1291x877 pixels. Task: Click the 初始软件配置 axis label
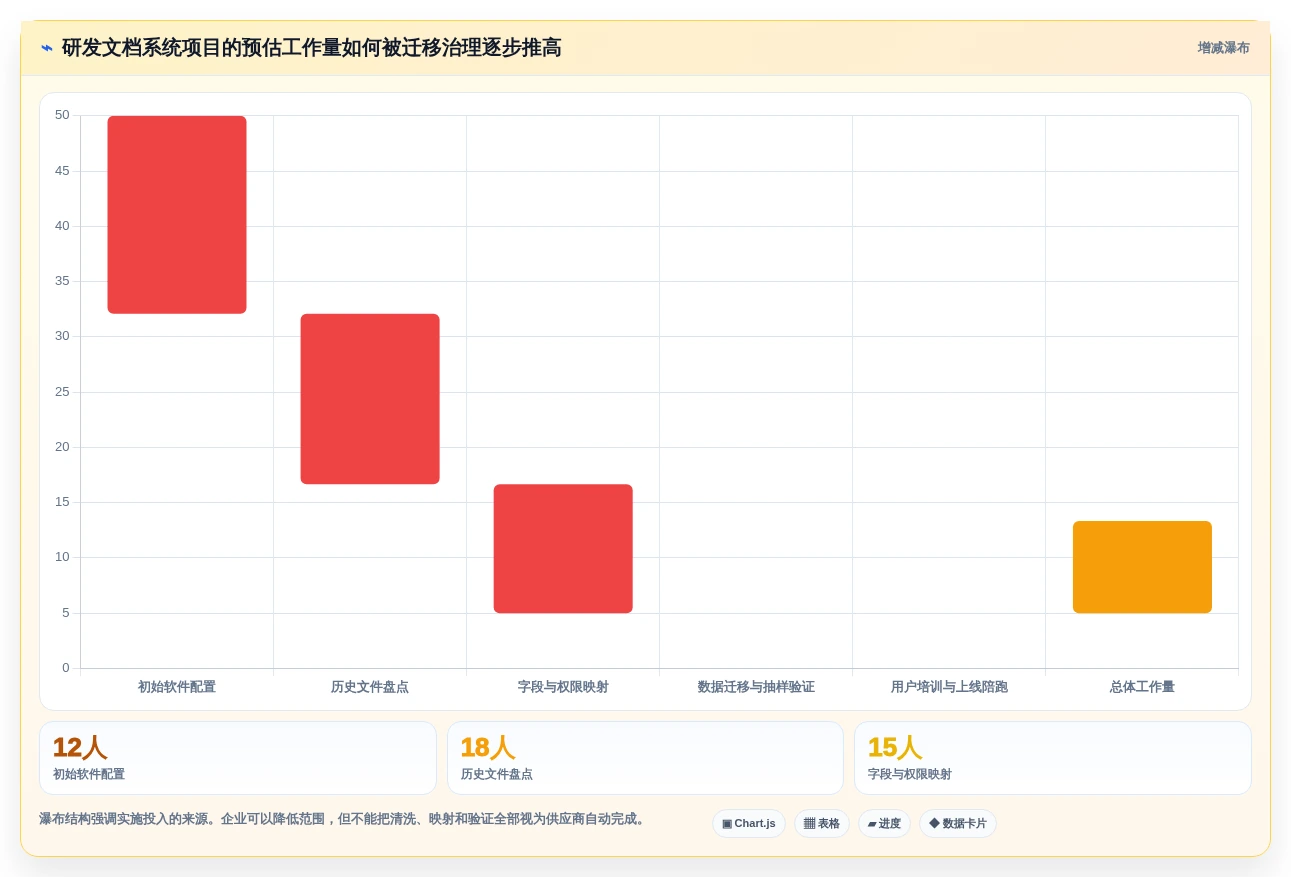(x=177, y=687)
